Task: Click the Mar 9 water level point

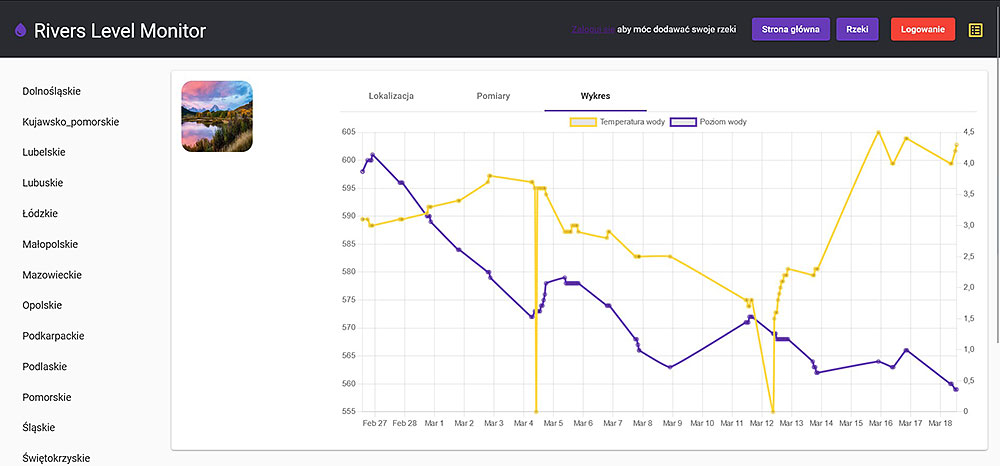Action: point(670,367)
